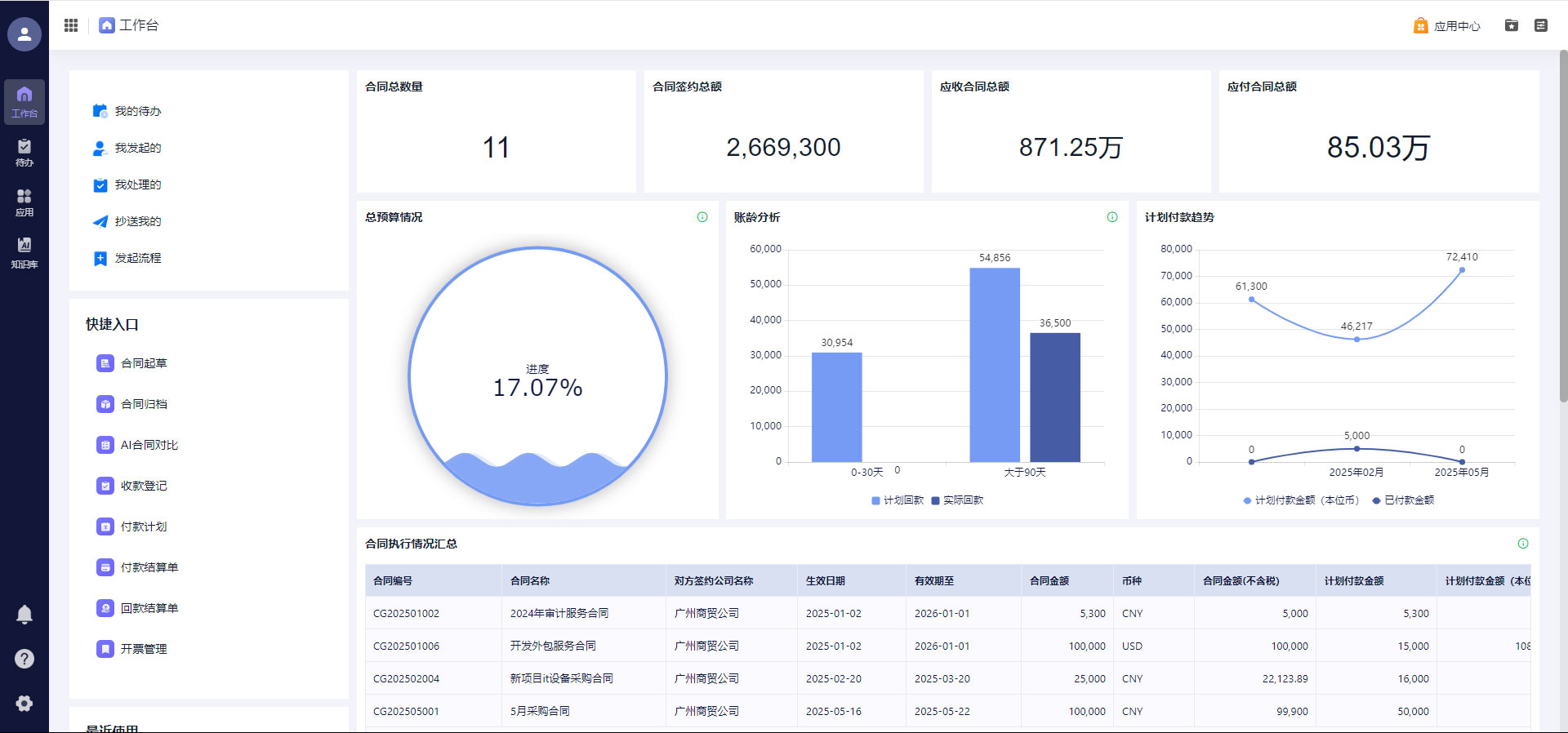This screenshot has height=733, width=1568.
Task: Open AI合同对比 quick entry
Action: (x=149, y=445)
